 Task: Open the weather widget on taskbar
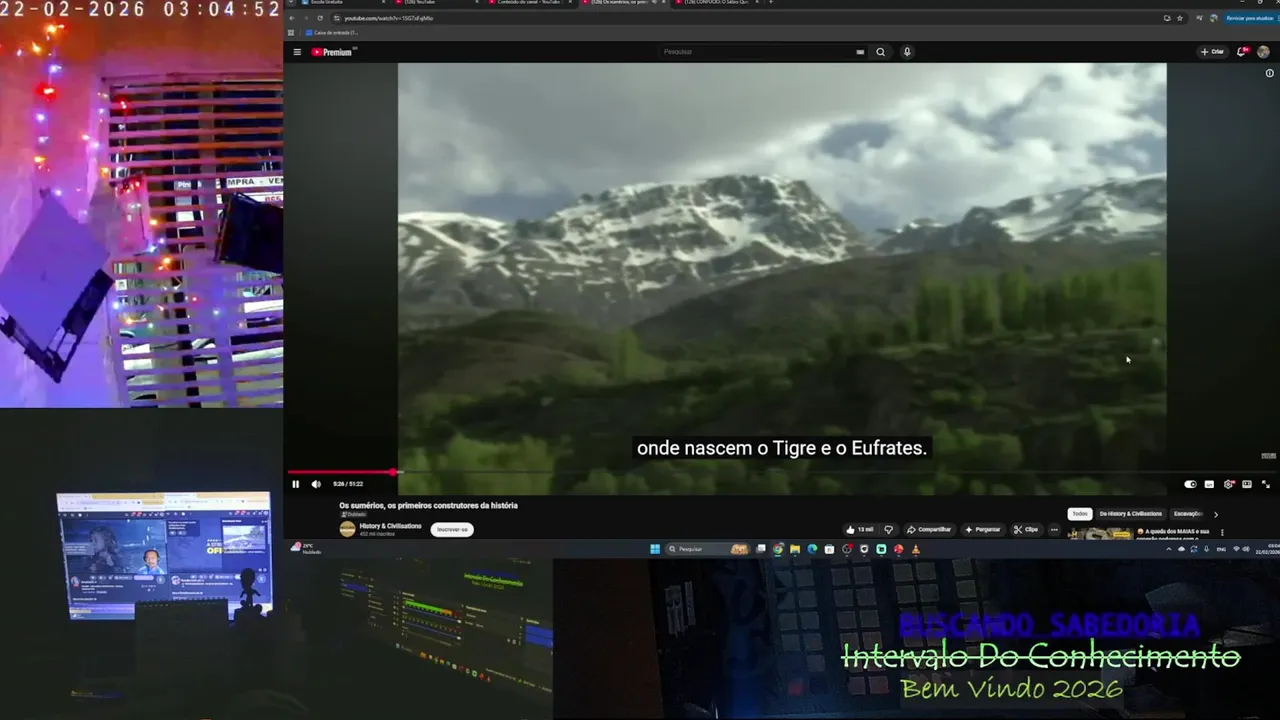[x=305, y=548]
